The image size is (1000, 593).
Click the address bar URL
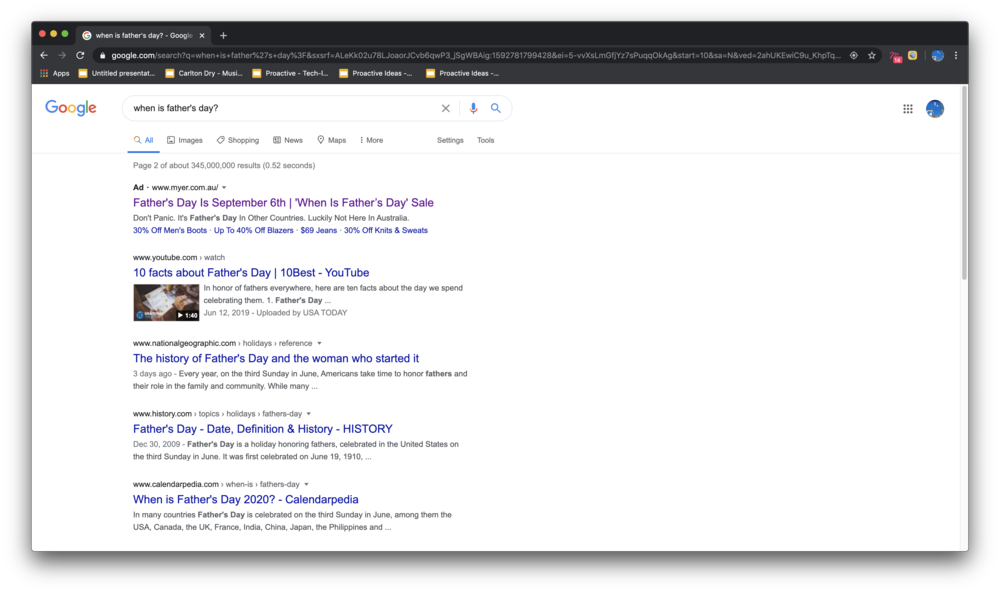[475, 55]
